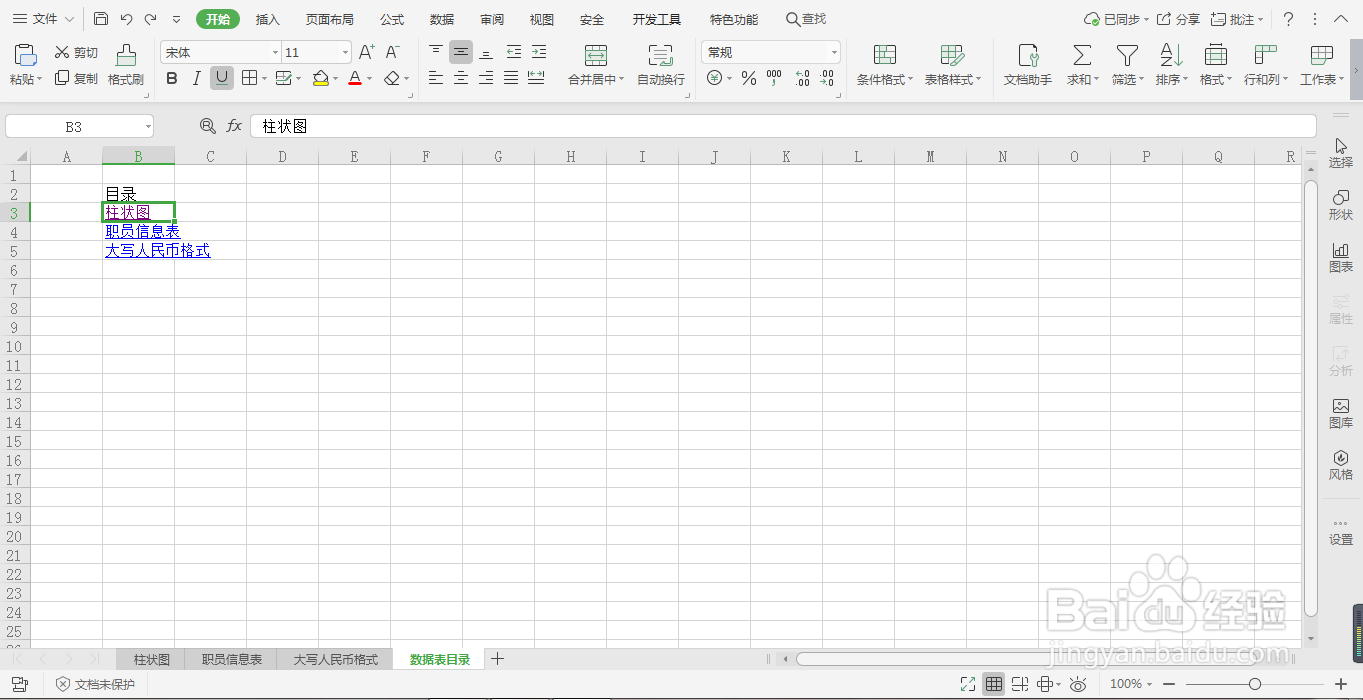Apply fill color bucket

(x=320, y=78)
